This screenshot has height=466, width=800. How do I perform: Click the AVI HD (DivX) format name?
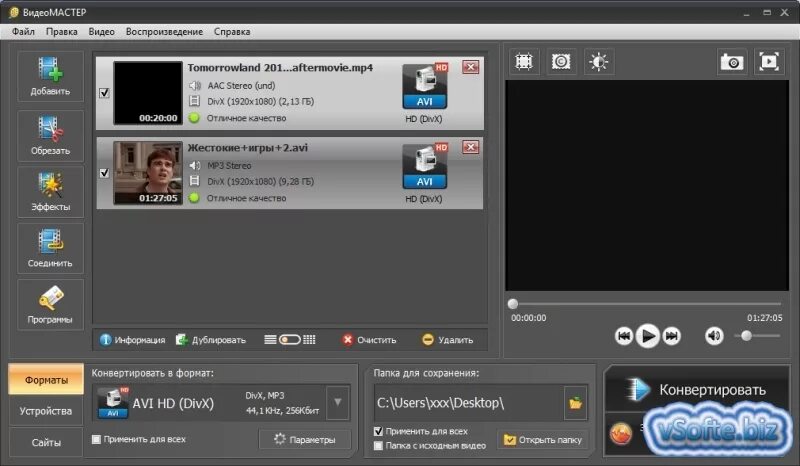click(173, 403)
